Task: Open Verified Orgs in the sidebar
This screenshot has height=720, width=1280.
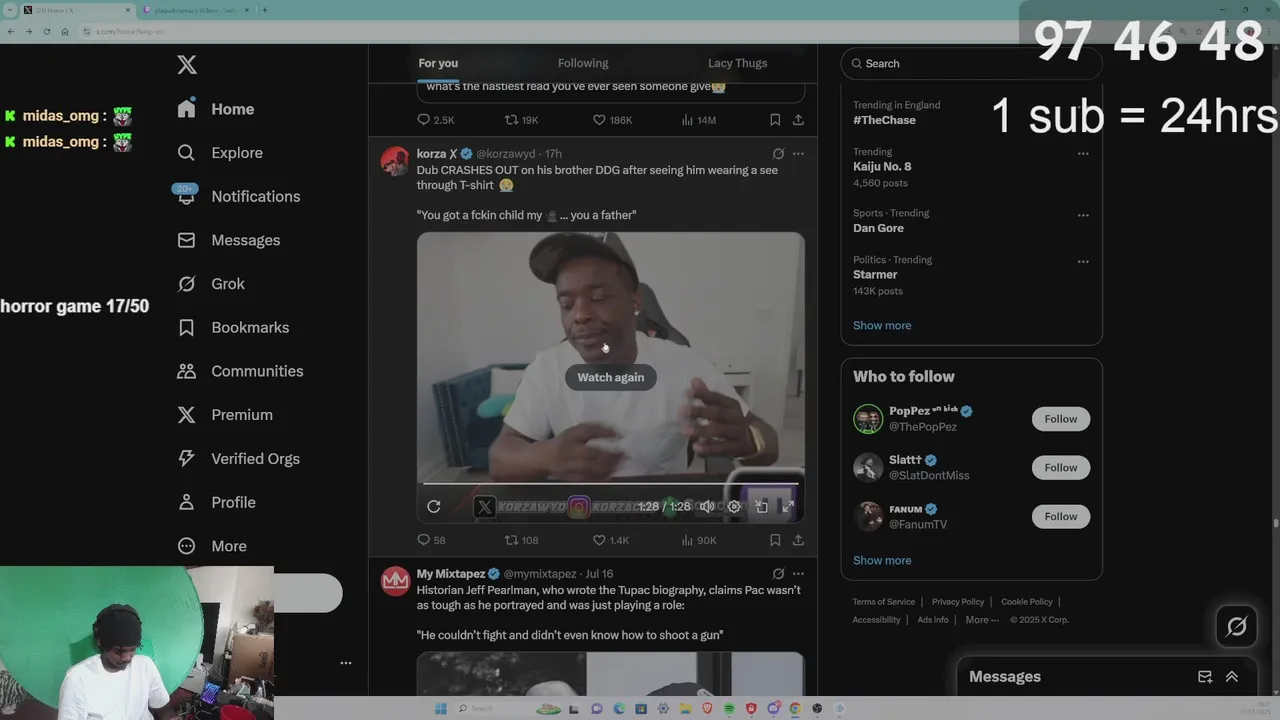Action: click(x=238, y=458)
